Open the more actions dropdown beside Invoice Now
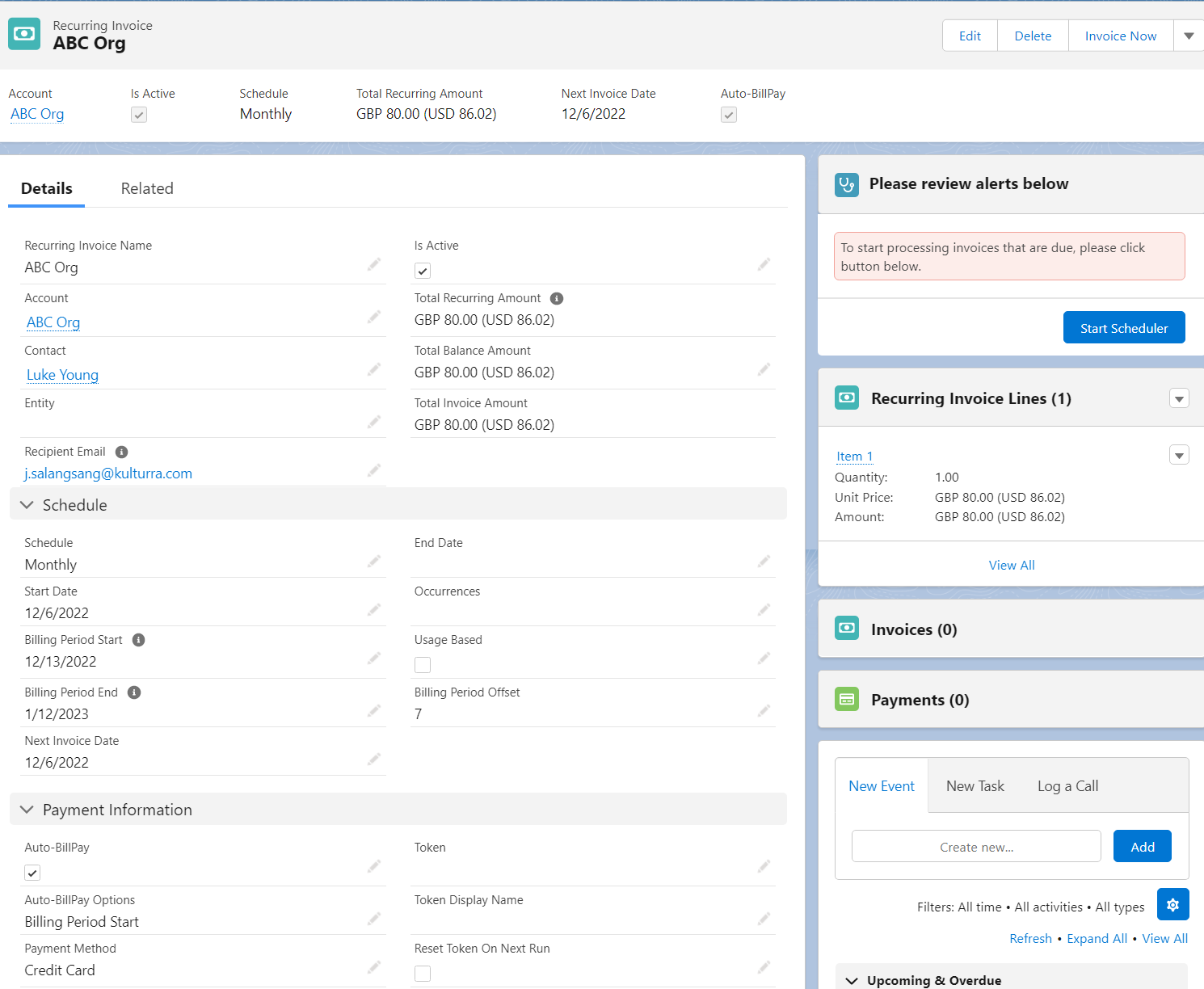The width and height of the screenshot is (1204, 989). pyautogui.click(x=1189, y=36)
